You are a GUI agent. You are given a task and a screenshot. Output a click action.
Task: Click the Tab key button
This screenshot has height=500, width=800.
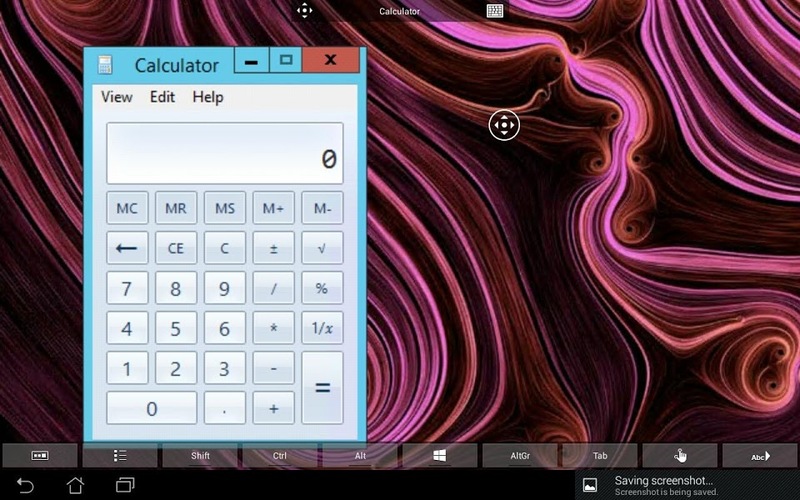(600, 456)
